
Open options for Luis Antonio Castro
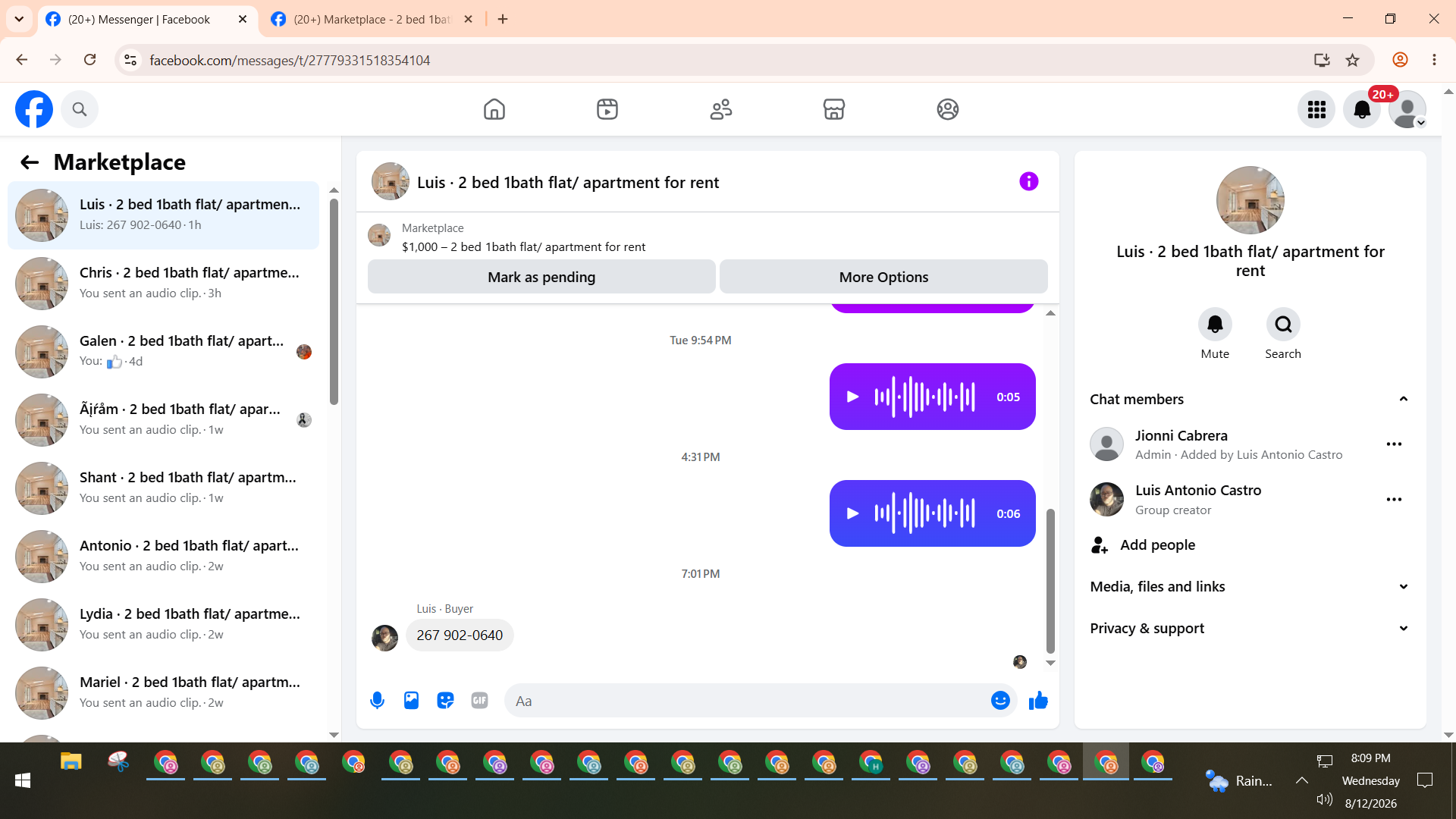(x=1394, y=500)
